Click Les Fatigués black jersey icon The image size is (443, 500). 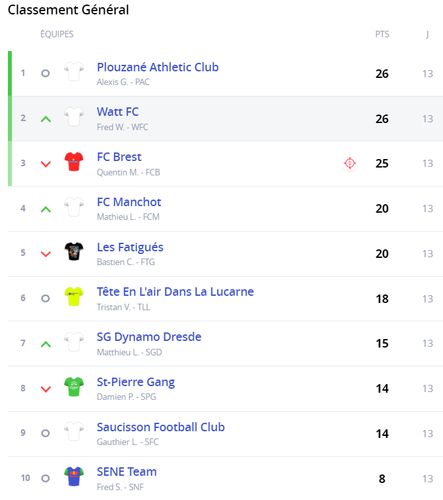74,251
